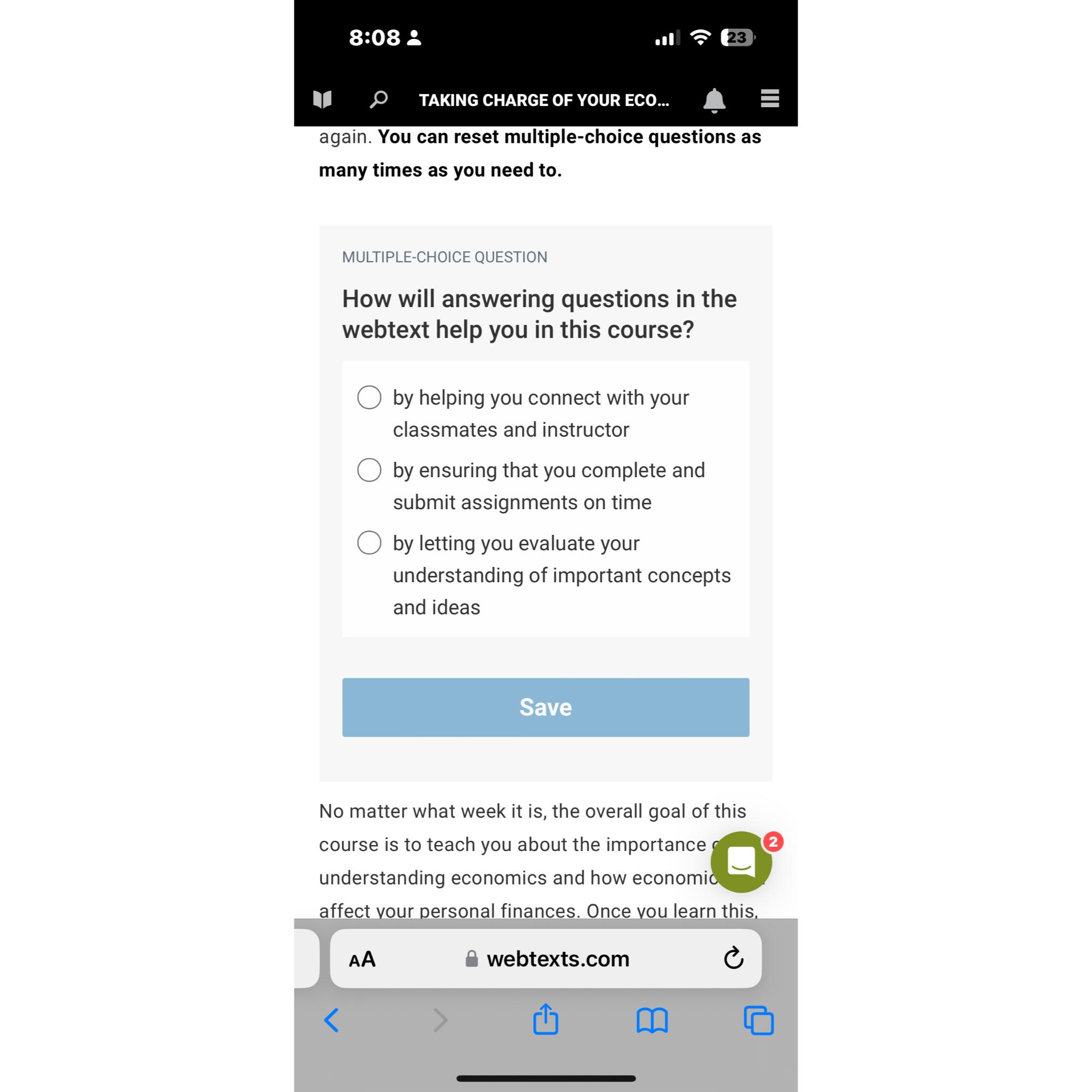This screenshot has height=1092, width=1092.
Task: Scroll down to view more course content
Action: pyautogui.click(x=545, y=600)
